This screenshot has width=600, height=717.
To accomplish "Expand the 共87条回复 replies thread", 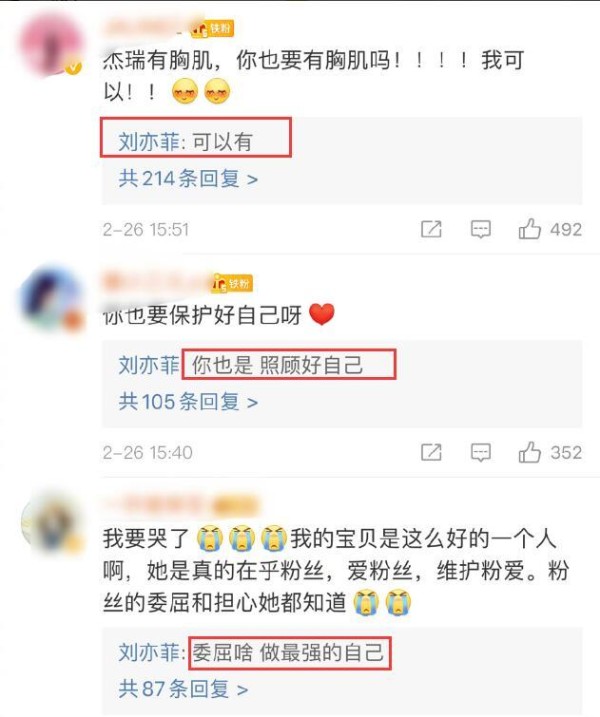I will pos(183,688).
